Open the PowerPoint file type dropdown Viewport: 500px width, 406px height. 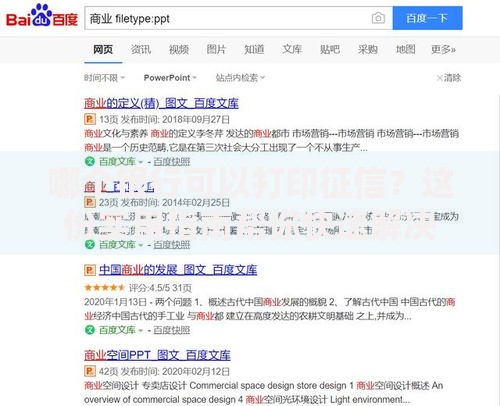point(170,78)
